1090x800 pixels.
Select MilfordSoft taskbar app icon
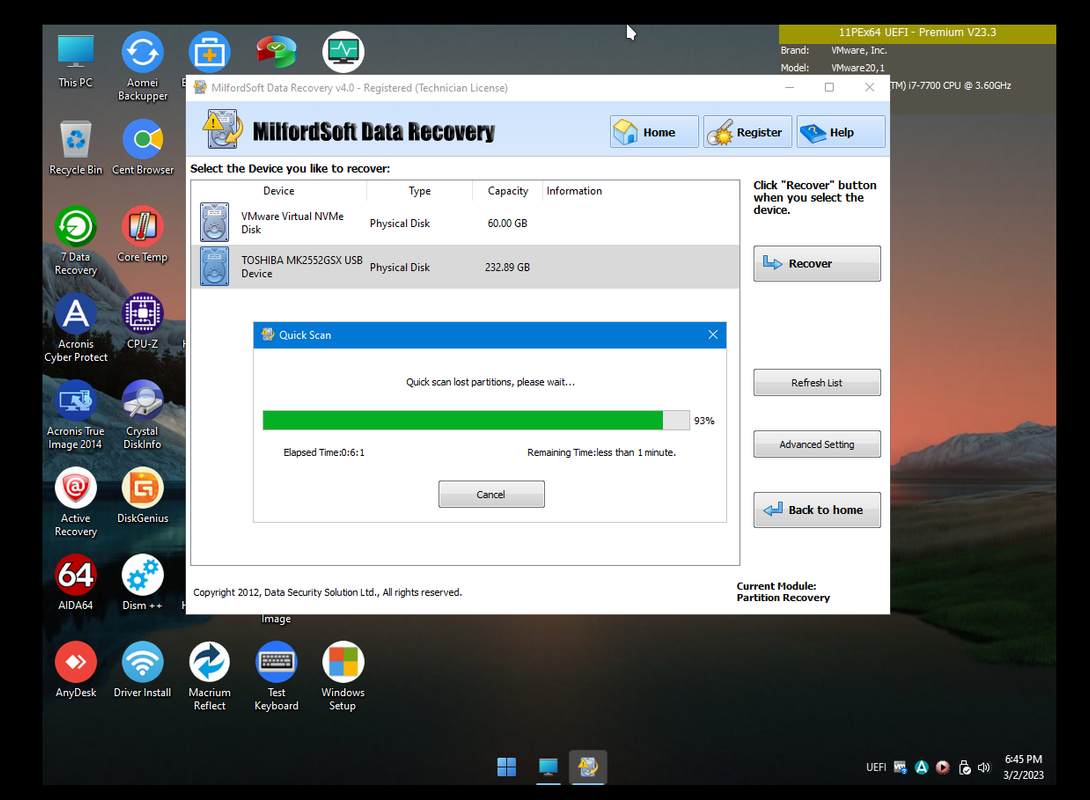[588, 767]
